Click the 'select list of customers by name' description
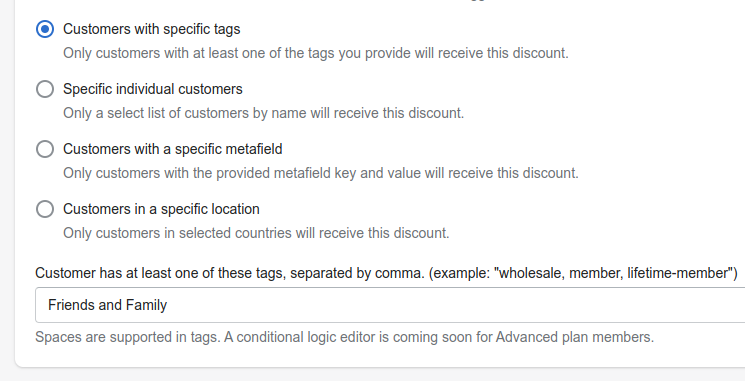This screenshot has width=745, height=381. (263, 113)
